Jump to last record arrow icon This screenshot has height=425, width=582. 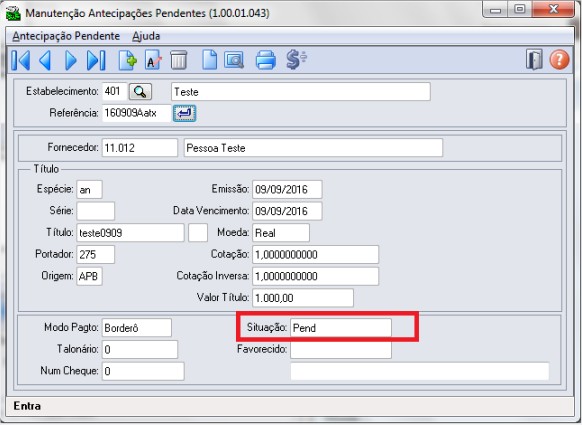(96, 60)
